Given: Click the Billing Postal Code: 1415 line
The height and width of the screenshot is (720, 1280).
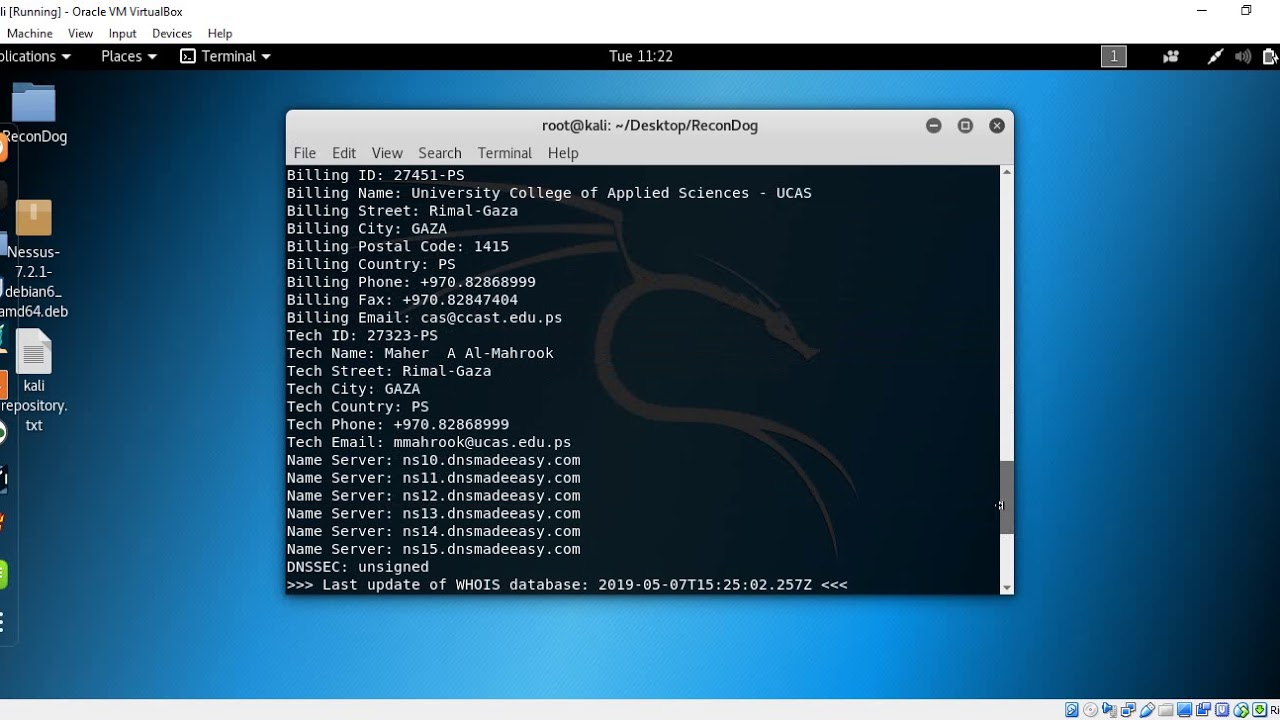Looking at the screenshot, I should [x=398, y=246].
